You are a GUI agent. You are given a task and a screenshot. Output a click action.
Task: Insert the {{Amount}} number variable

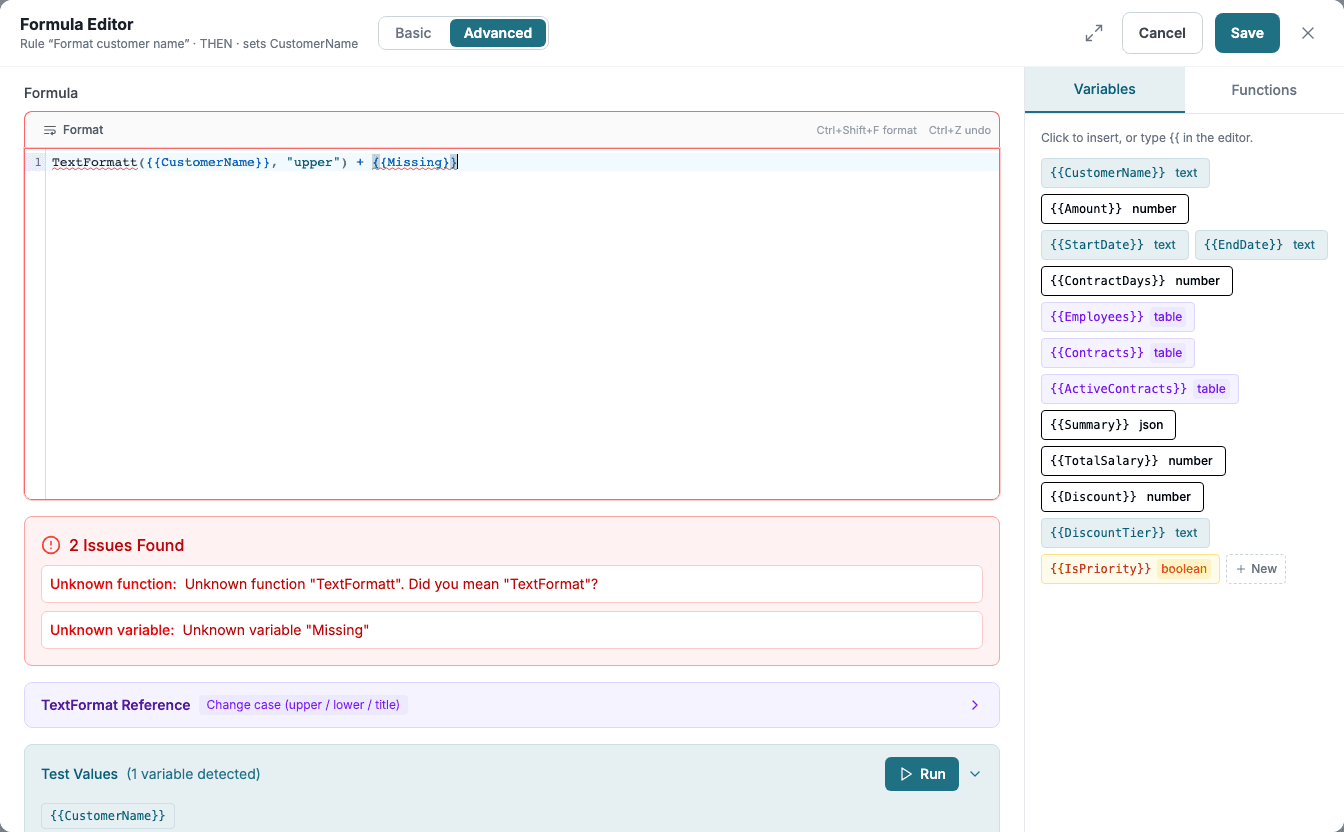click(1114, 209)
